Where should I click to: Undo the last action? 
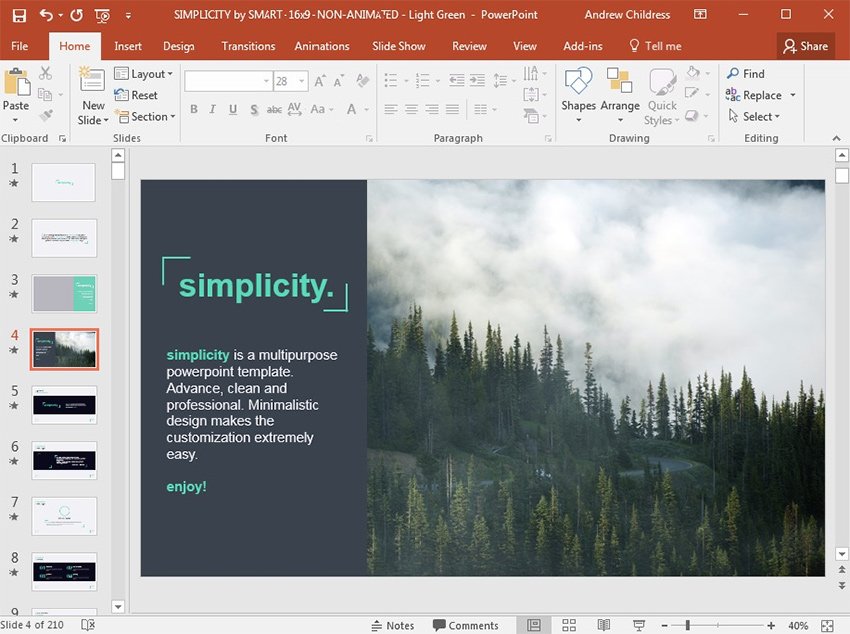[x=46, y=15]
